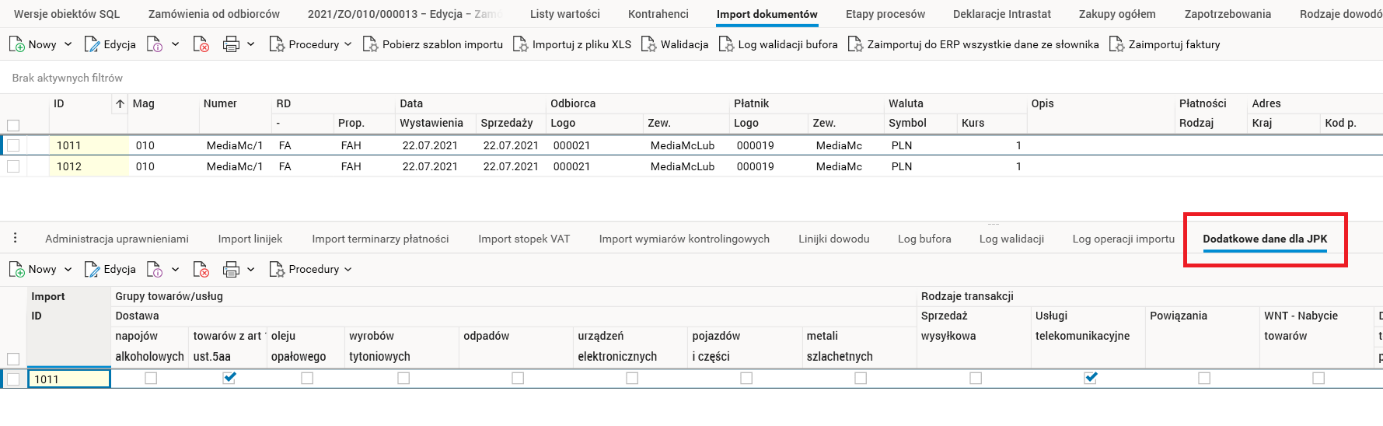Select the ID cell 1011 in the lower grid
1383x426 pixels.
pyautogui.click(x=68, y=379)
